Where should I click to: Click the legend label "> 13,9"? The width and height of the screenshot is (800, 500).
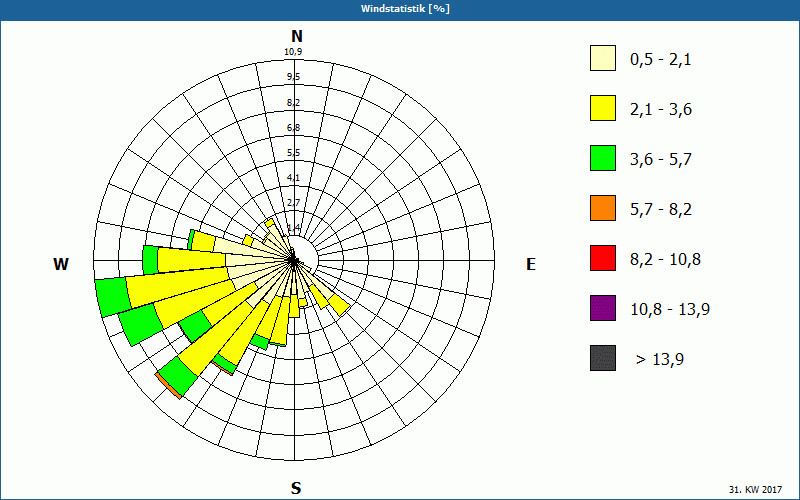660,360
